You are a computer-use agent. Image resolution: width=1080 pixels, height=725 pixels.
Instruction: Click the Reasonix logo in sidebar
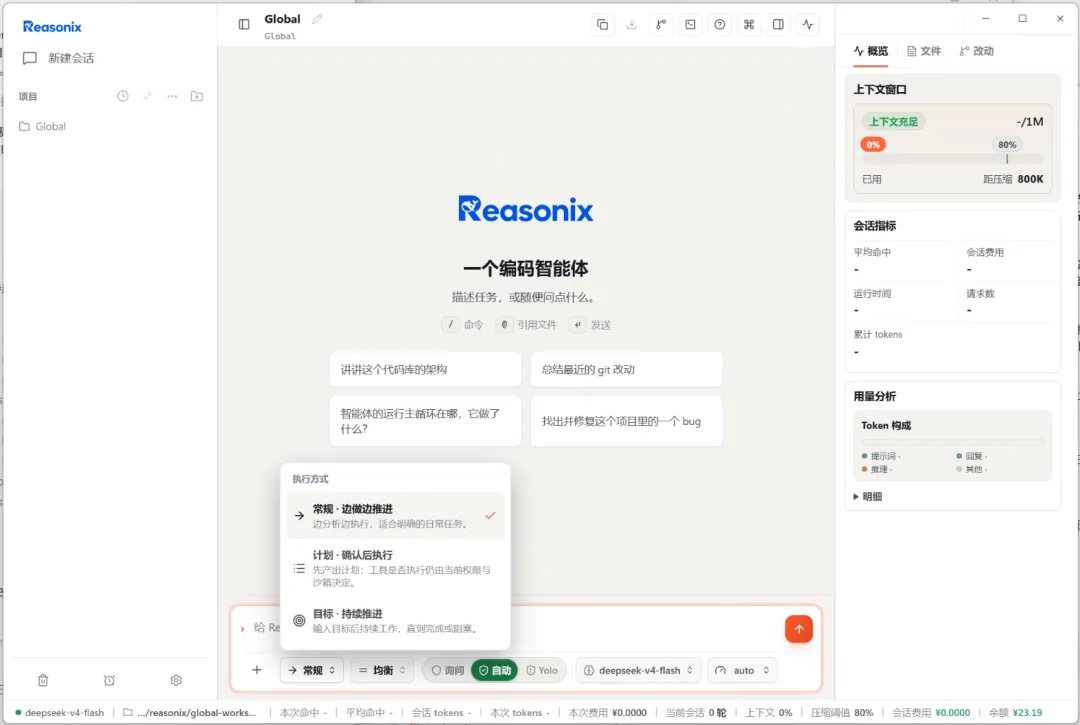pyautogui.click(x=52, y=27)
